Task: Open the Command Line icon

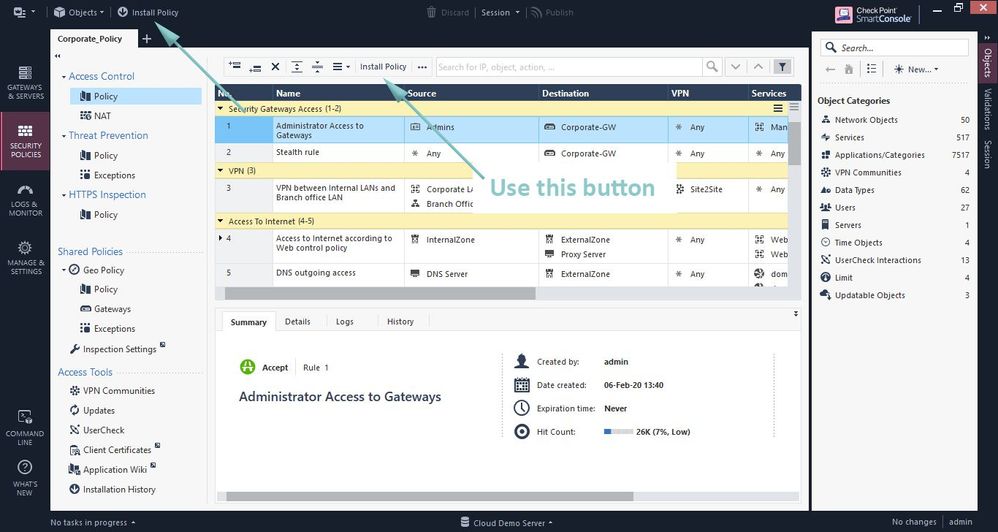Action: point(25,424)
